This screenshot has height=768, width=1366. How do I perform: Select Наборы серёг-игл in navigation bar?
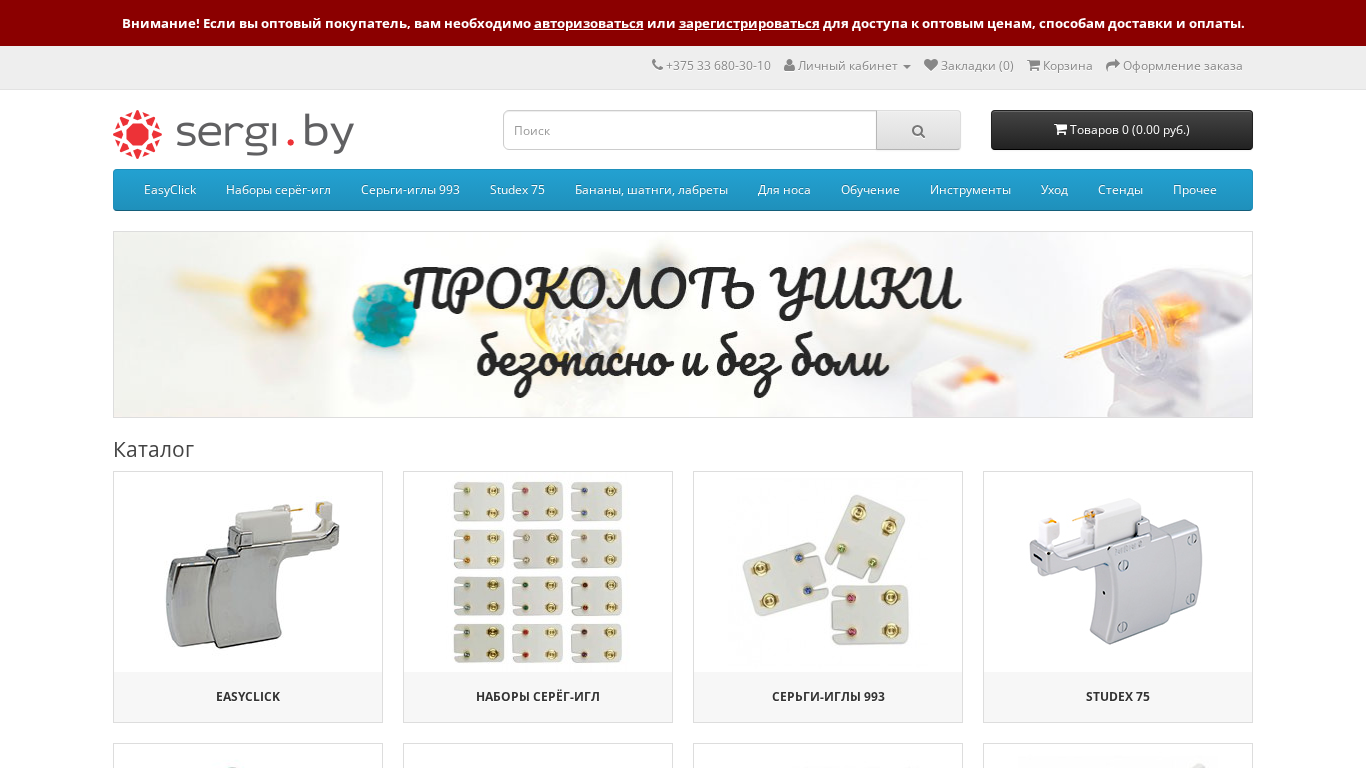pyautogui.click(x=278, y=190)
